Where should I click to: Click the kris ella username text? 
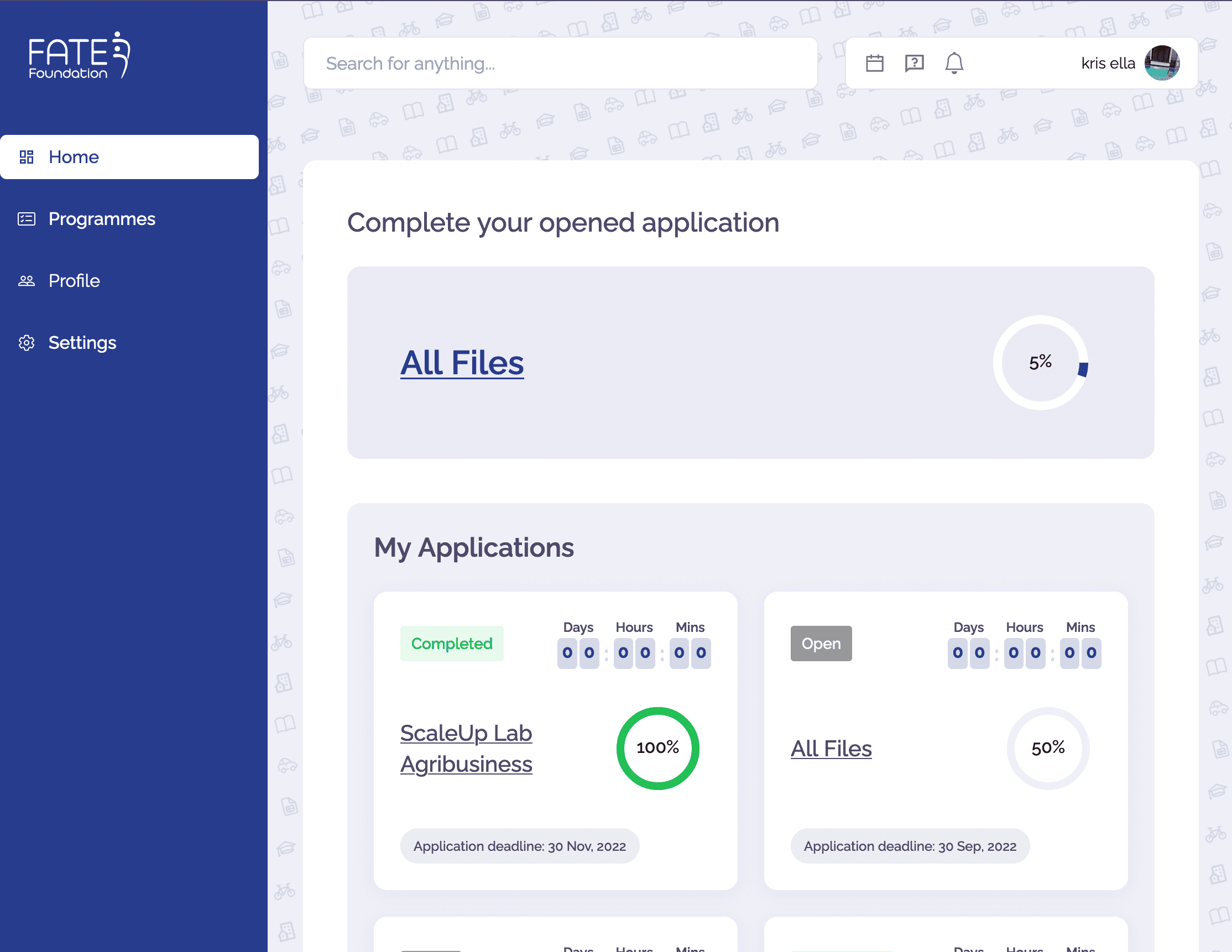[x=1108, y=63]
